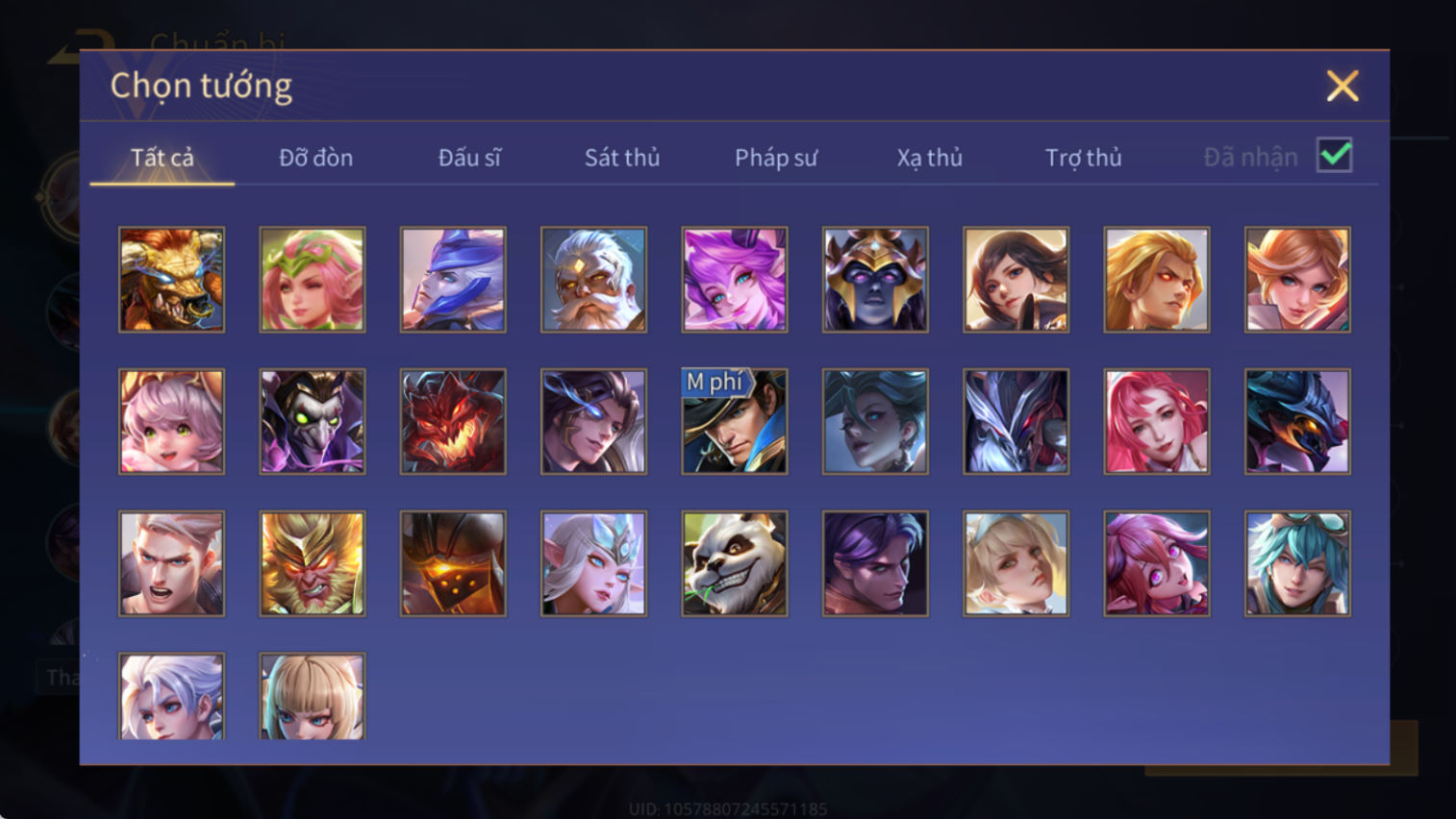Image resolution: width=1456 pixels, height=819 pixels.
Task: Select the golden lion beast hero portrait
Action: click(x=171, y=280)
